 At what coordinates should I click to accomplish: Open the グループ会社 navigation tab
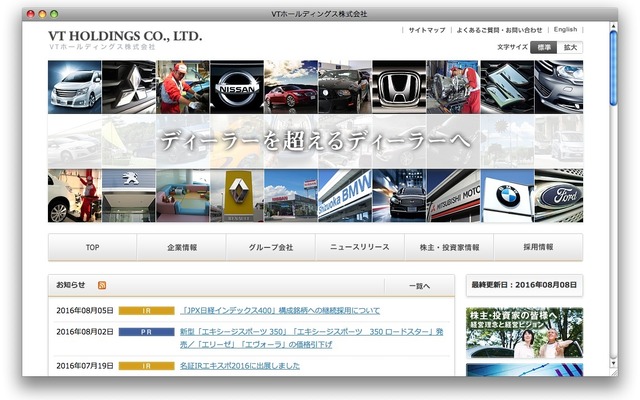tap(271, 247)
